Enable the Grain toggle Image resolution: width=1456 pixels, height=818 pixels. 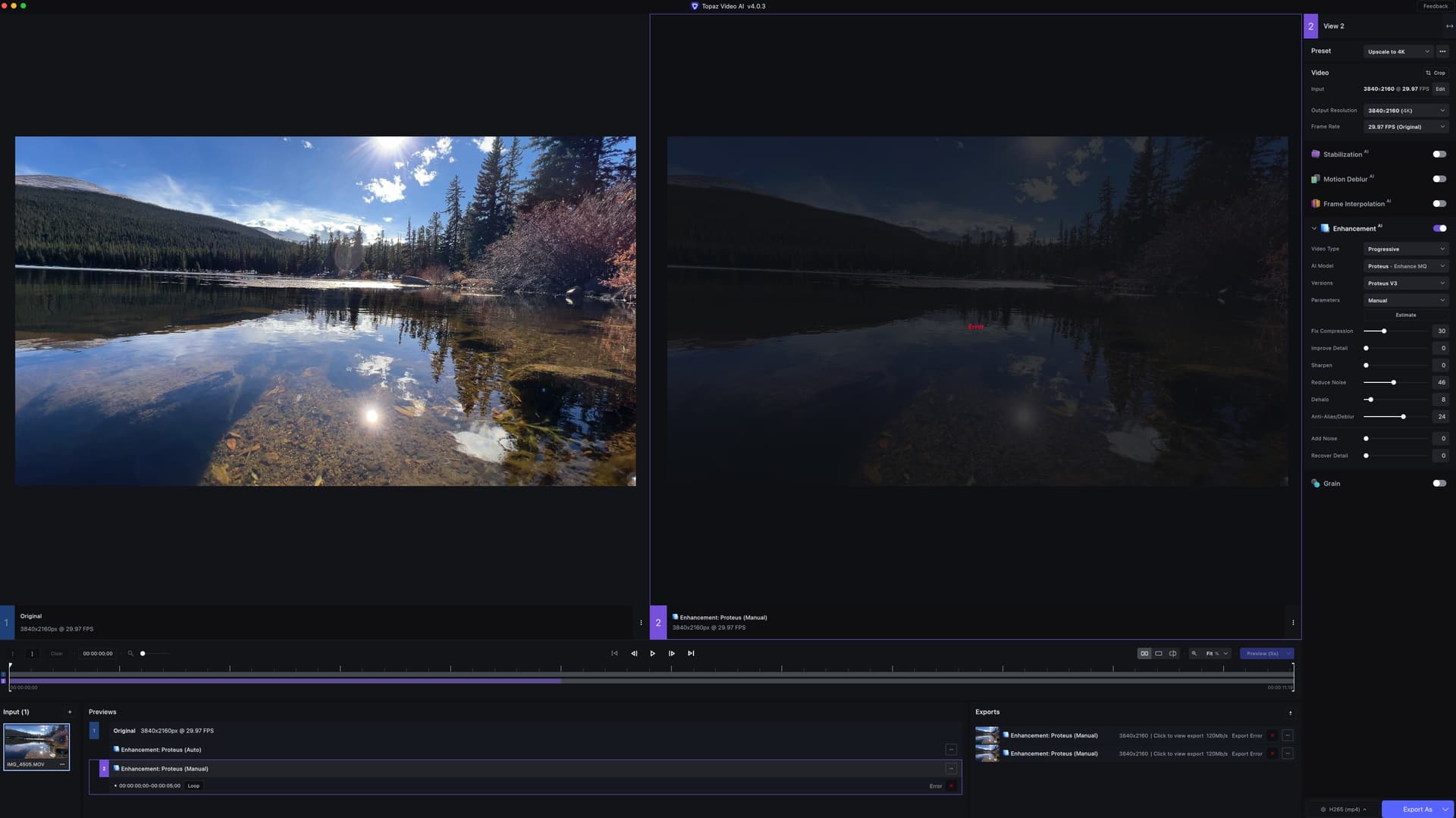(x=1439, y=484)
